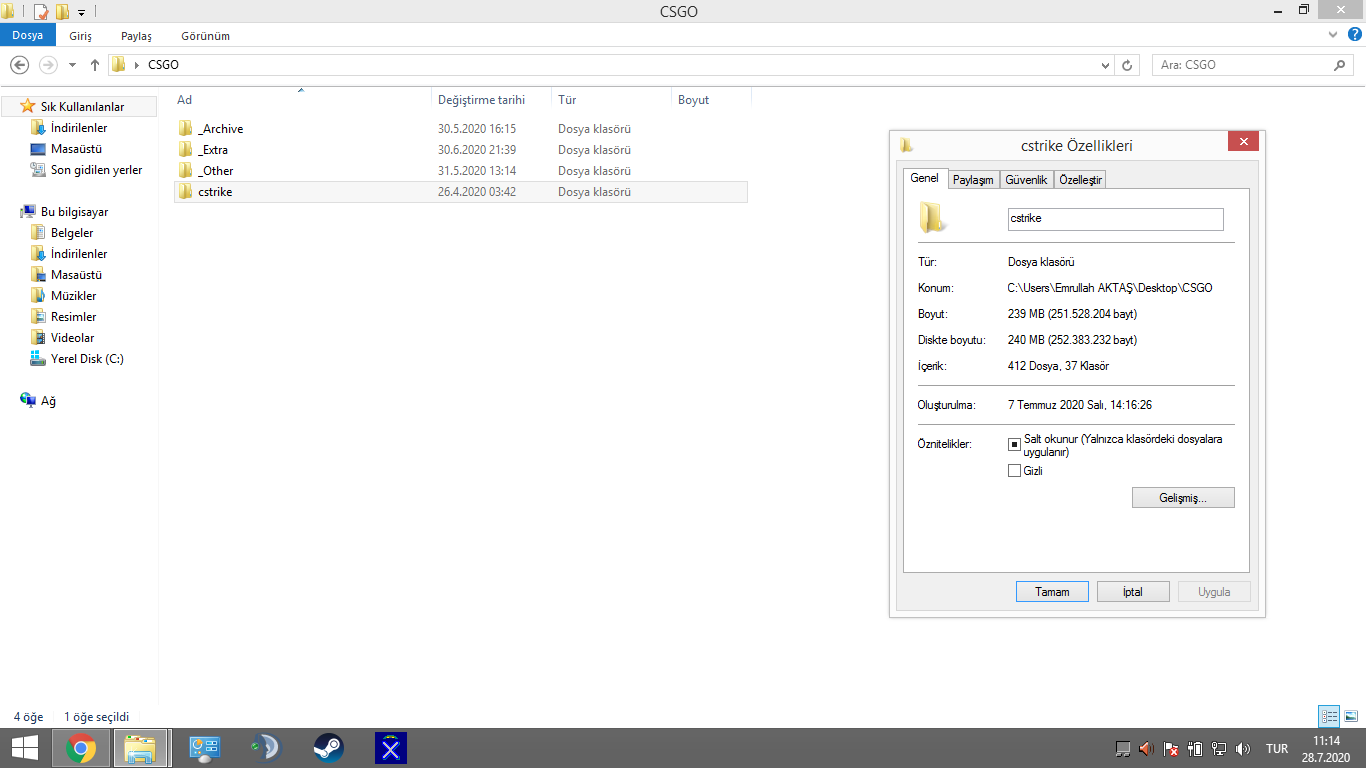The height and width of the screenshot is (768, 1366).
Task: Click the muted speaker tray icon
Action: (x=1146, y=748)
